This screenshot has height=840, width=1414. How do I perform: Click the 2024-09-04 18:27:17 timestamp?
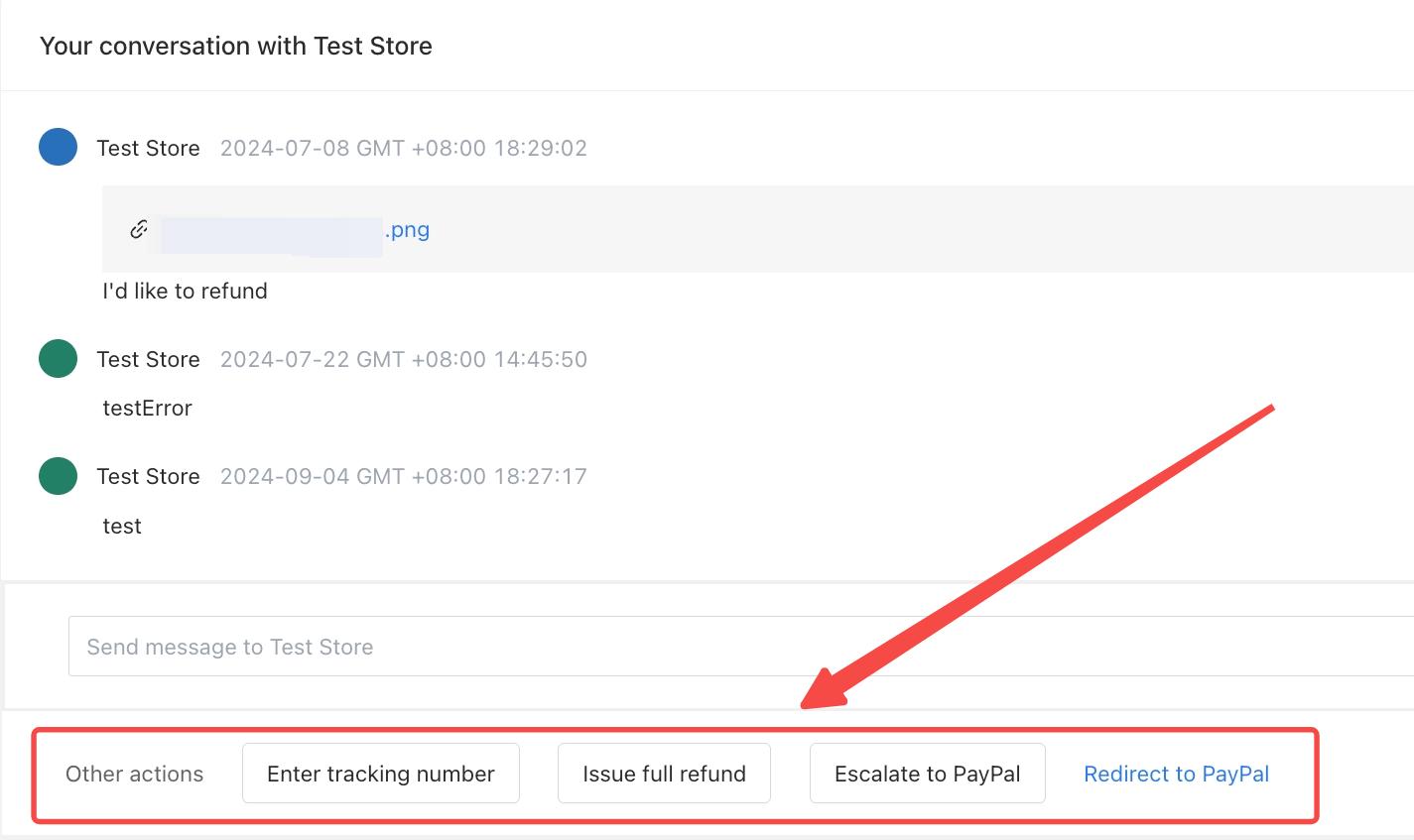coord(404,476)
